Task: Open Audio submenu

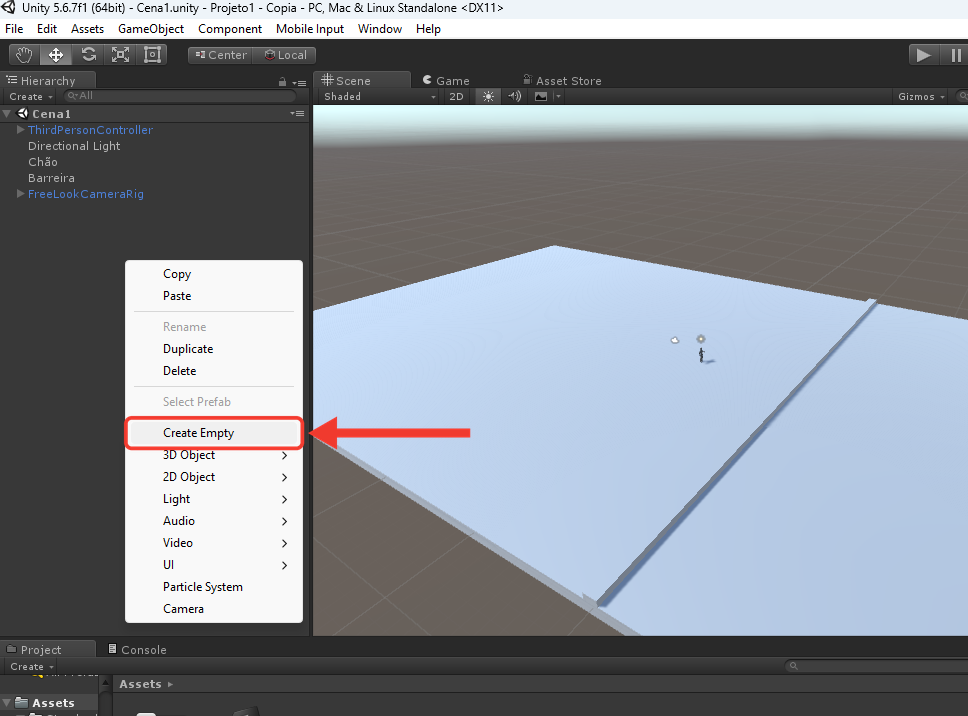Action: click(x=214, y=521)
